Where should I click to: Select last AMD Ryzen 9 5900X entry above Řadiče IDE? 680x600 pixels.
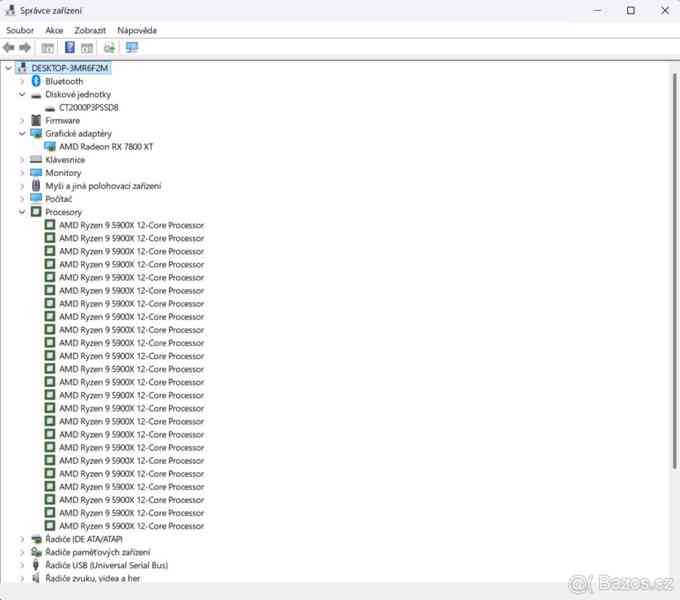tap(131, 526)
